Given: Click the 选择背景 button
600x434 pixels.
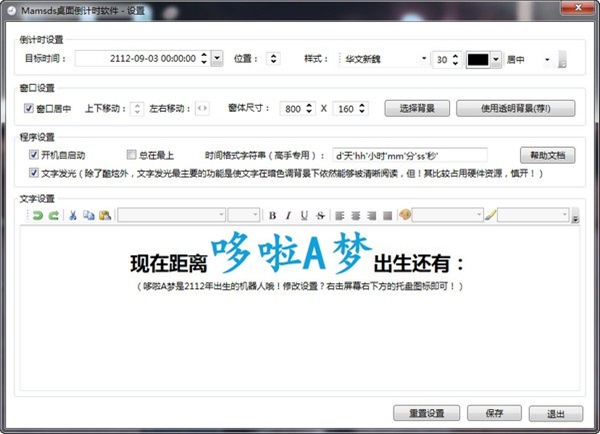Looking at the screenshot, I should [x=415, y=108].
